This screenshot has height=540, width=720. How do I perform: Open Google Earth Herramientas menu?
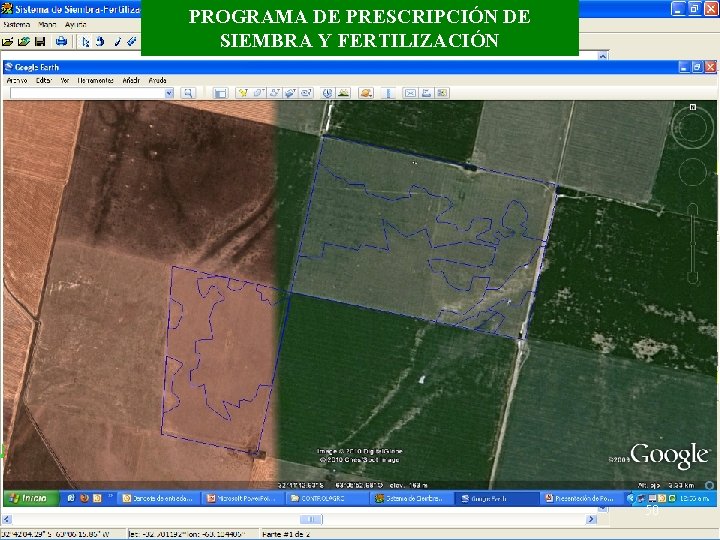(x=96, y=80)
